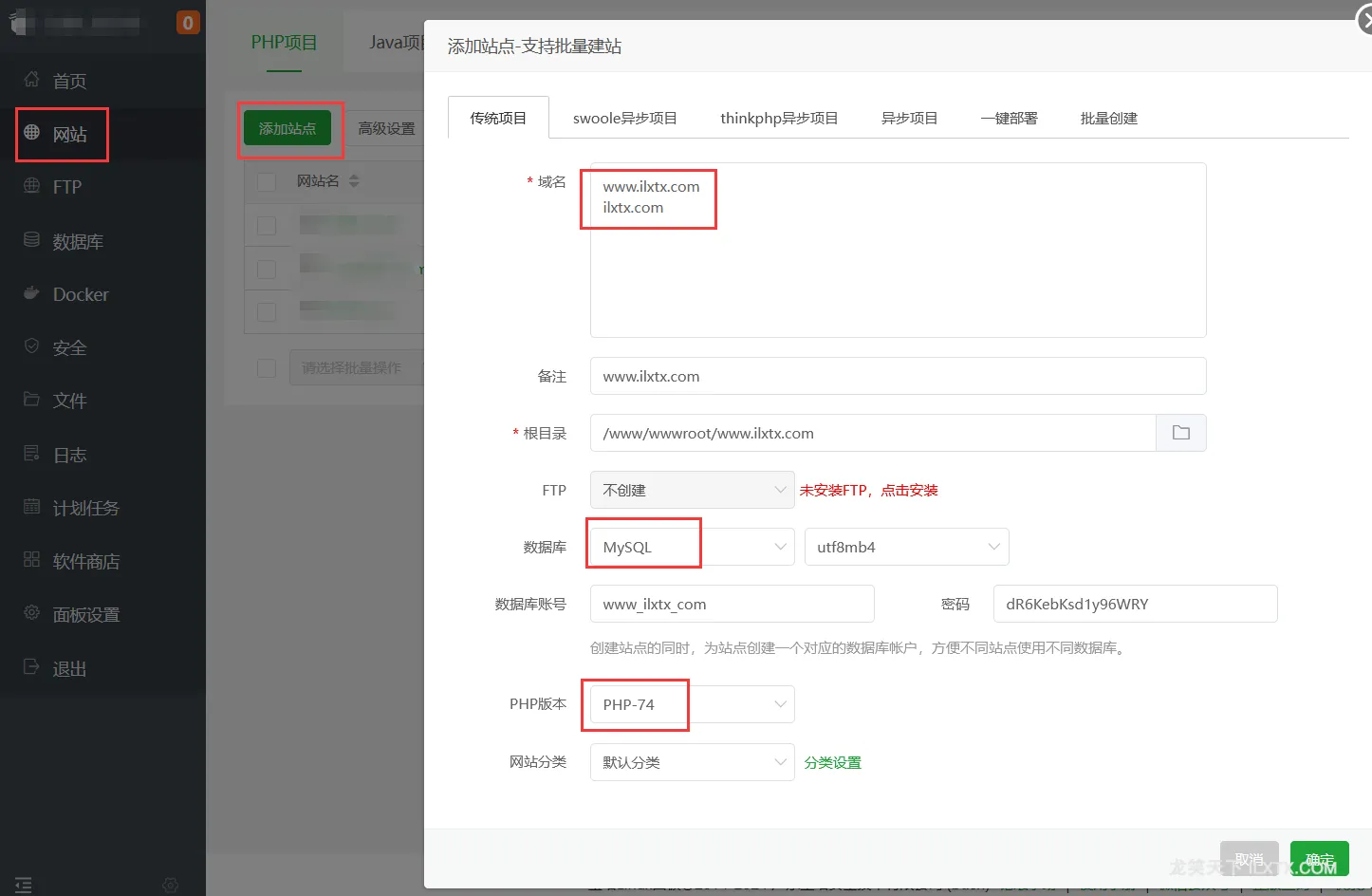Click the gear icon beside 面板设置

[31, 613]
